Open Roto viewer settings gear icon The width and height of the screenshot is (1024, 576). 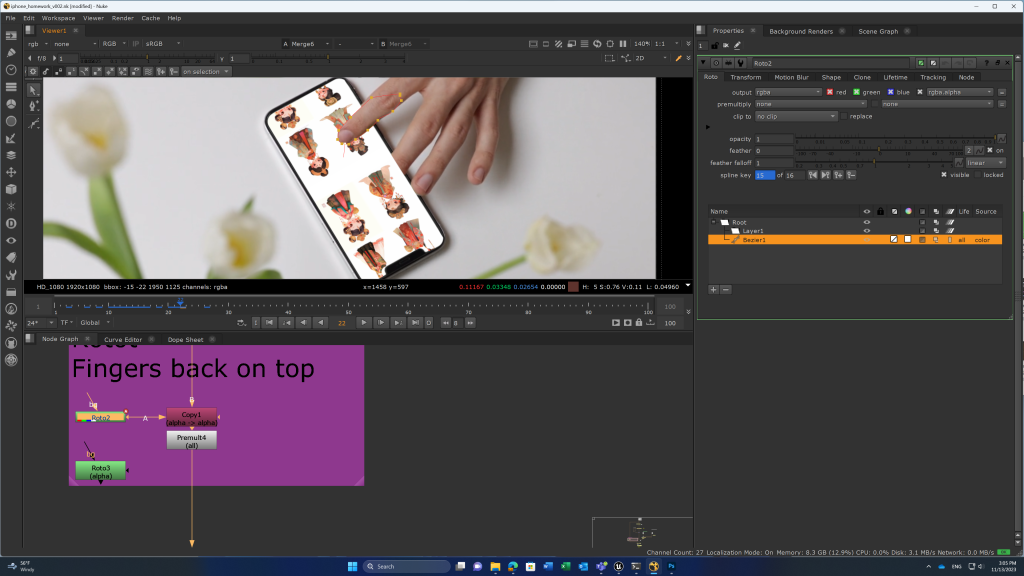tap(33, 72)
